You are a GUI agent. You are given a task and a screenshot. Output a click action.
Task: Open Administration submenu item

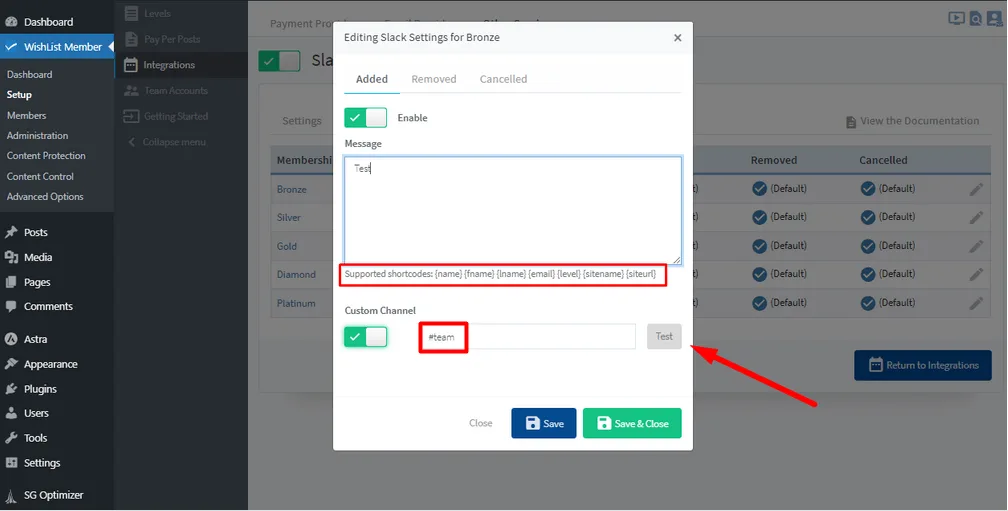(37, 136)
